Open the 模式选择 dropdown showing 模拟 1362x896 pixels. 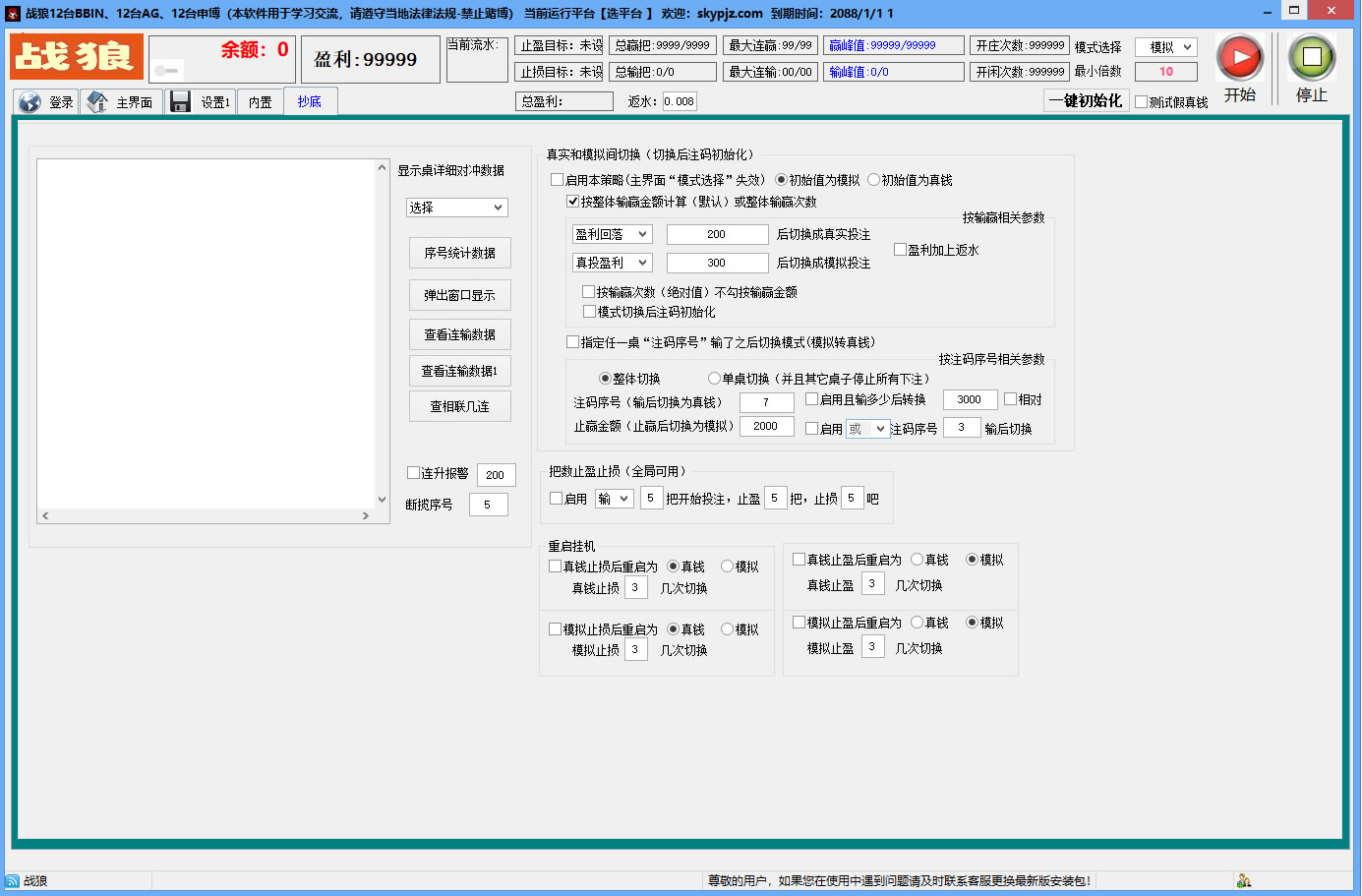pos(1167,46)
